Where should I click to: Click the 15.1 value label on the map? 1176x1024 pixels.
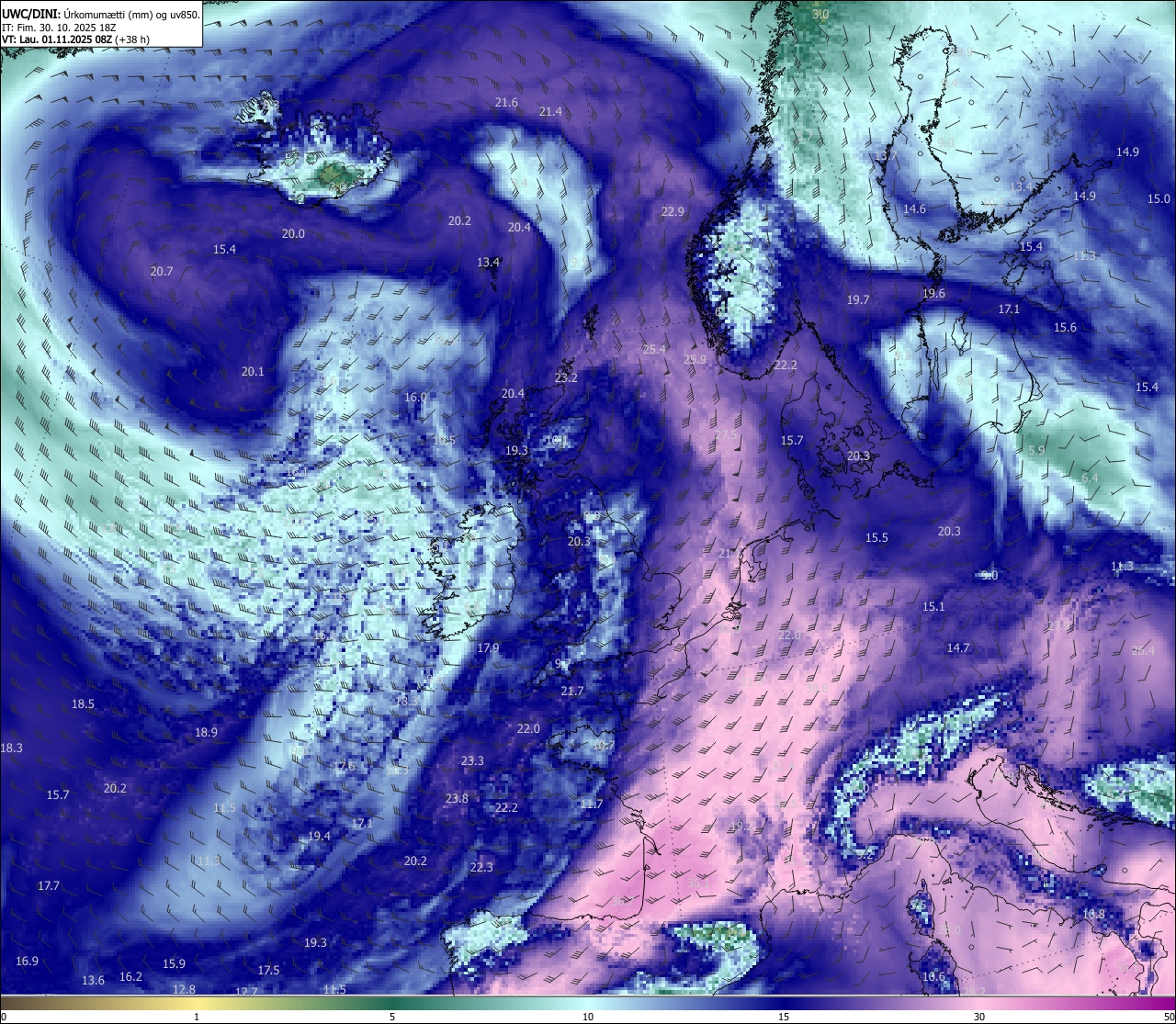(933, 607)
